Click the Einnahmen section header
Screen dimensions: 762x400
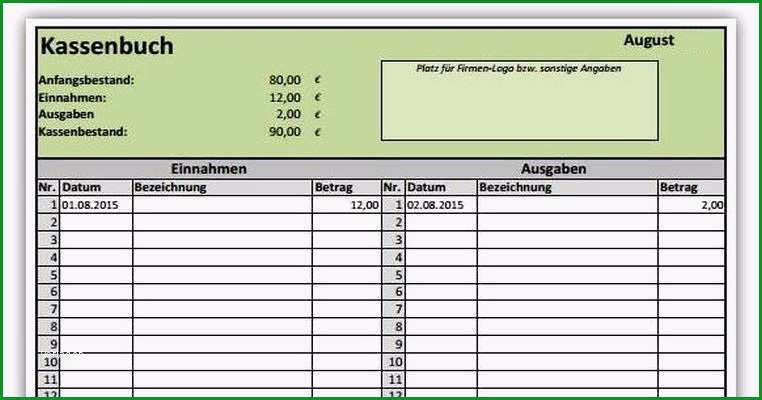(209, 169)
